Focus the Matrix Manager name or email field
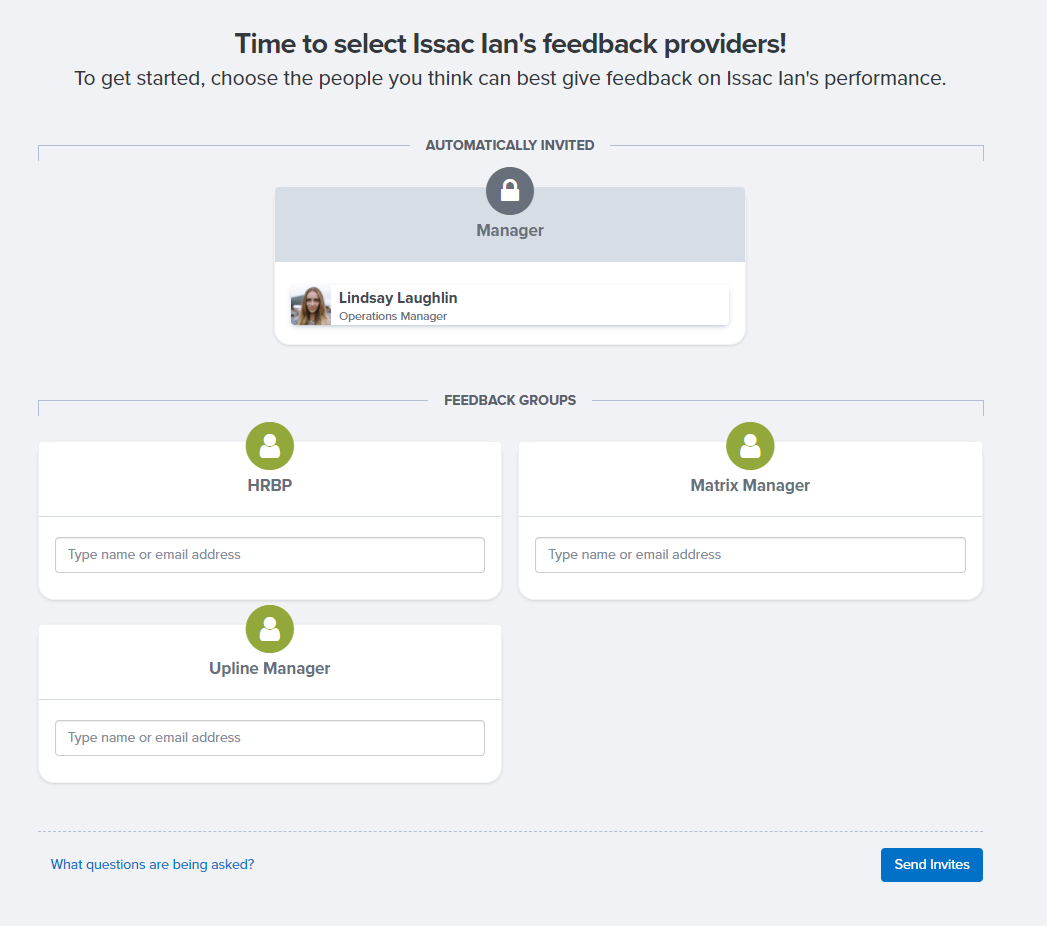The height and width of the screenshot is (926, 1047). pos(750,555)
